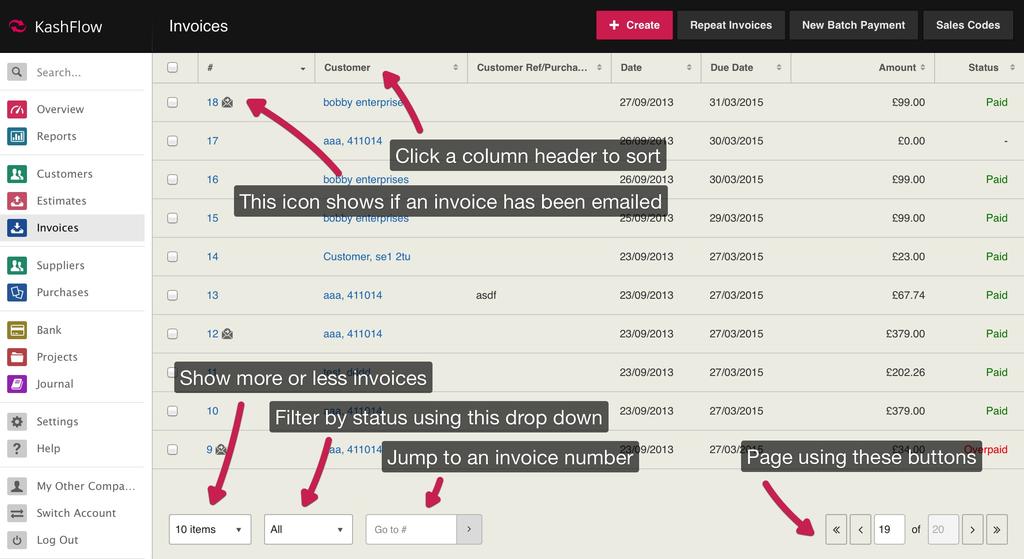The width and height of the screenshot is (1024, 559).
Task: Click the 'Go to #' invoice number field
Action: click(x=411, y=529)
